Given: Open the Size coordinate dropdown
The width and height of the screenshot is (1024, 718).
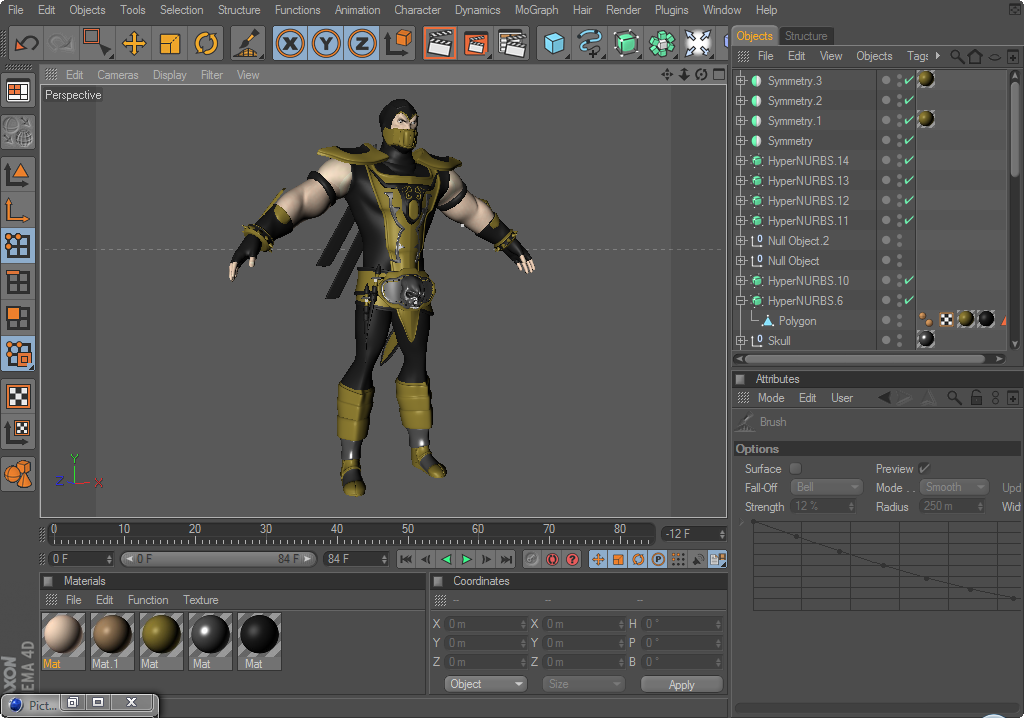Looking at the screenshot, I should pyautogui.click(x=583, y=684).
